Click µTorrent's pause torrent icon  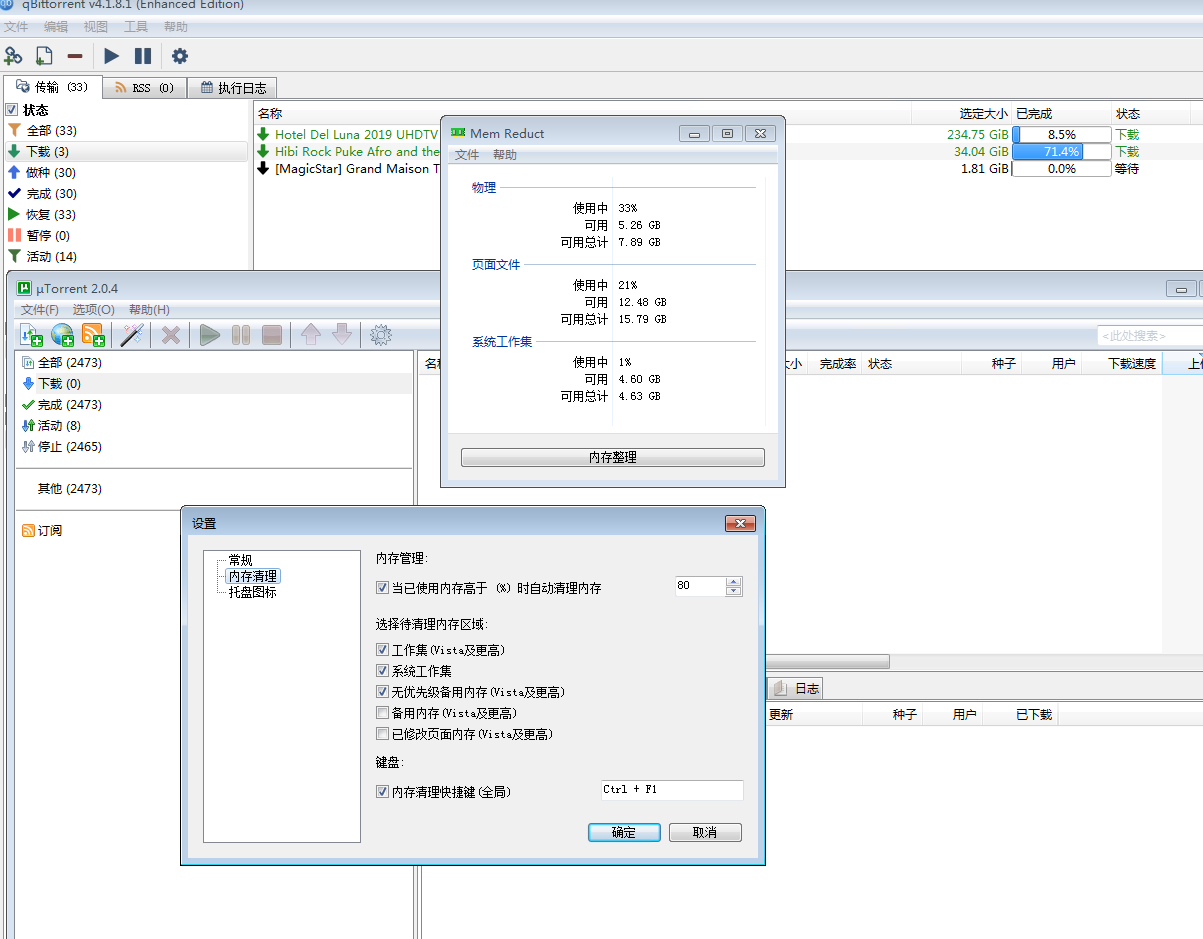[241, 335]
